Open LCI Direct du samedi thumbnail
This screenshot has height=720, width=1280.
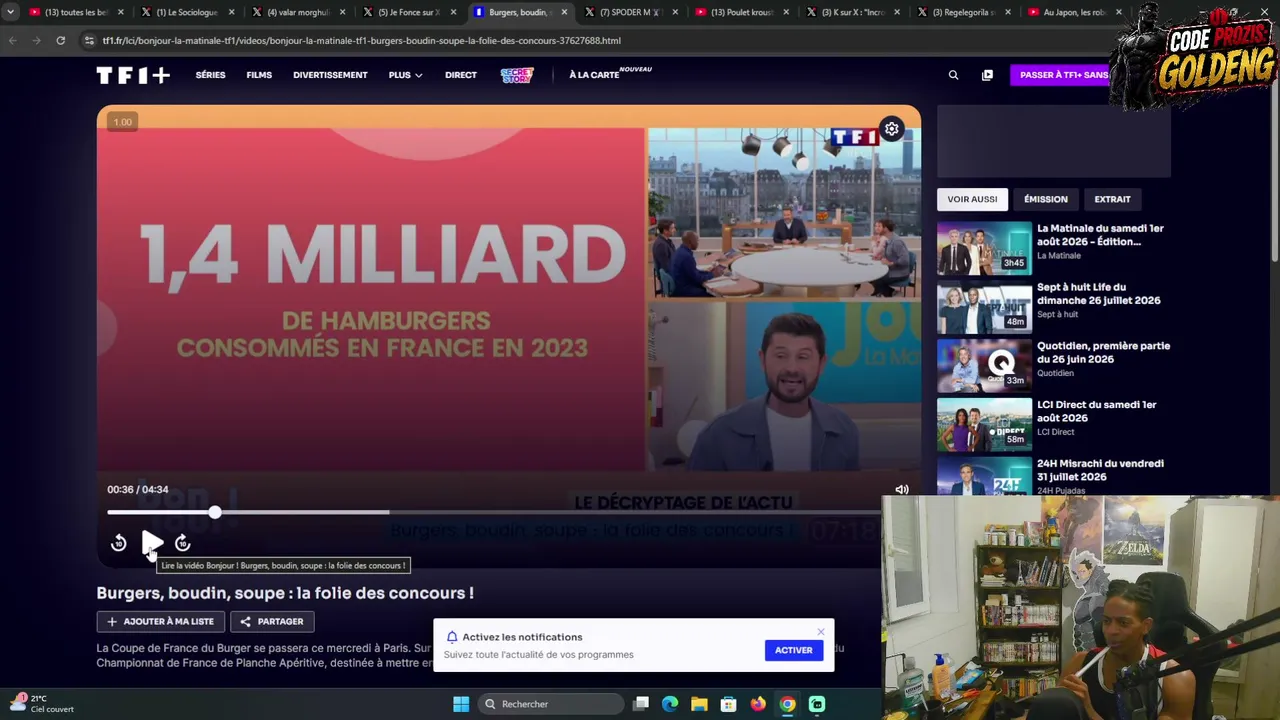pos(984,425)
